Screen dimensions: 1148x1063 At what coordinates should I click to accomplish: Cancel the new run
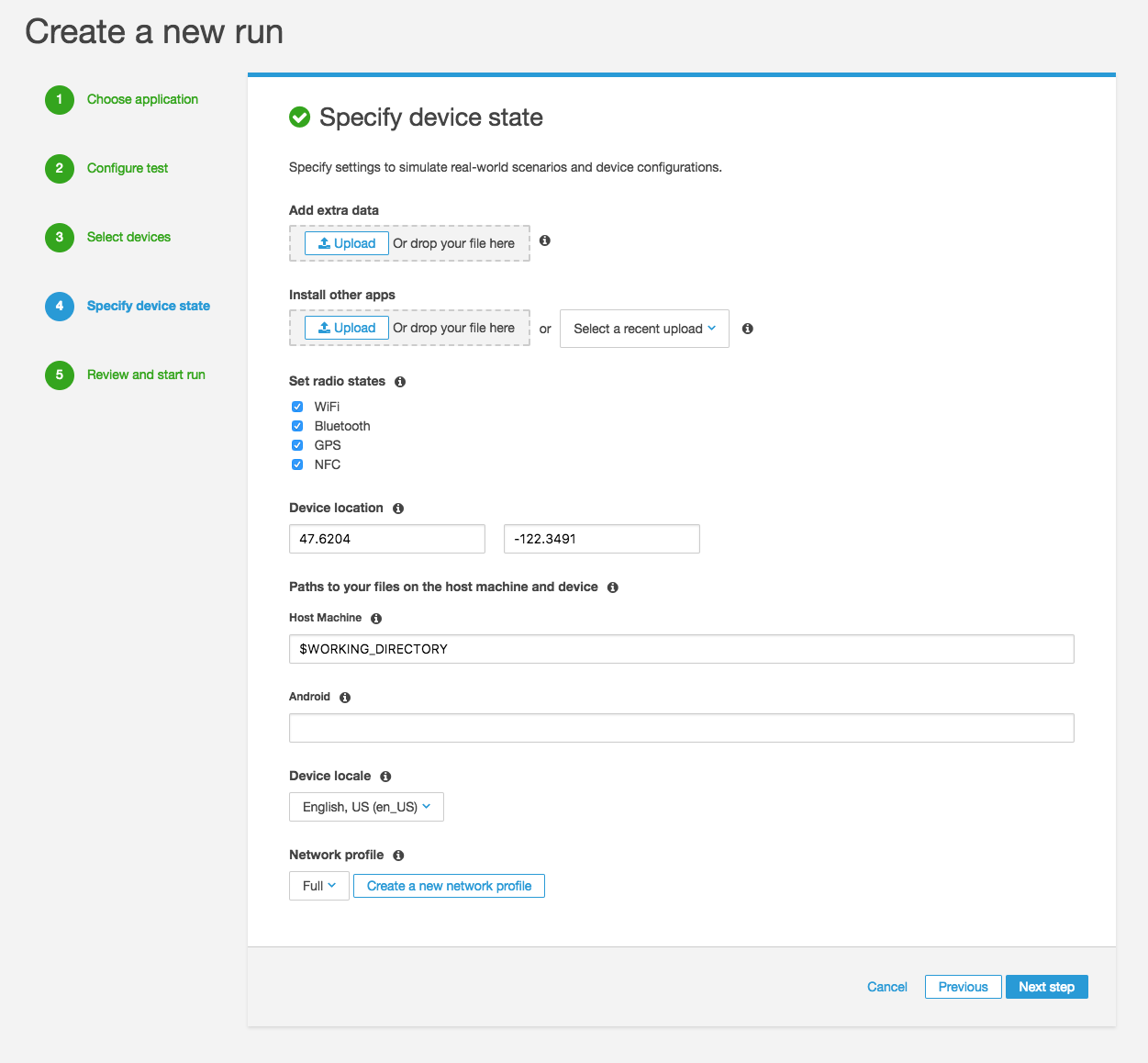point(887,987)
